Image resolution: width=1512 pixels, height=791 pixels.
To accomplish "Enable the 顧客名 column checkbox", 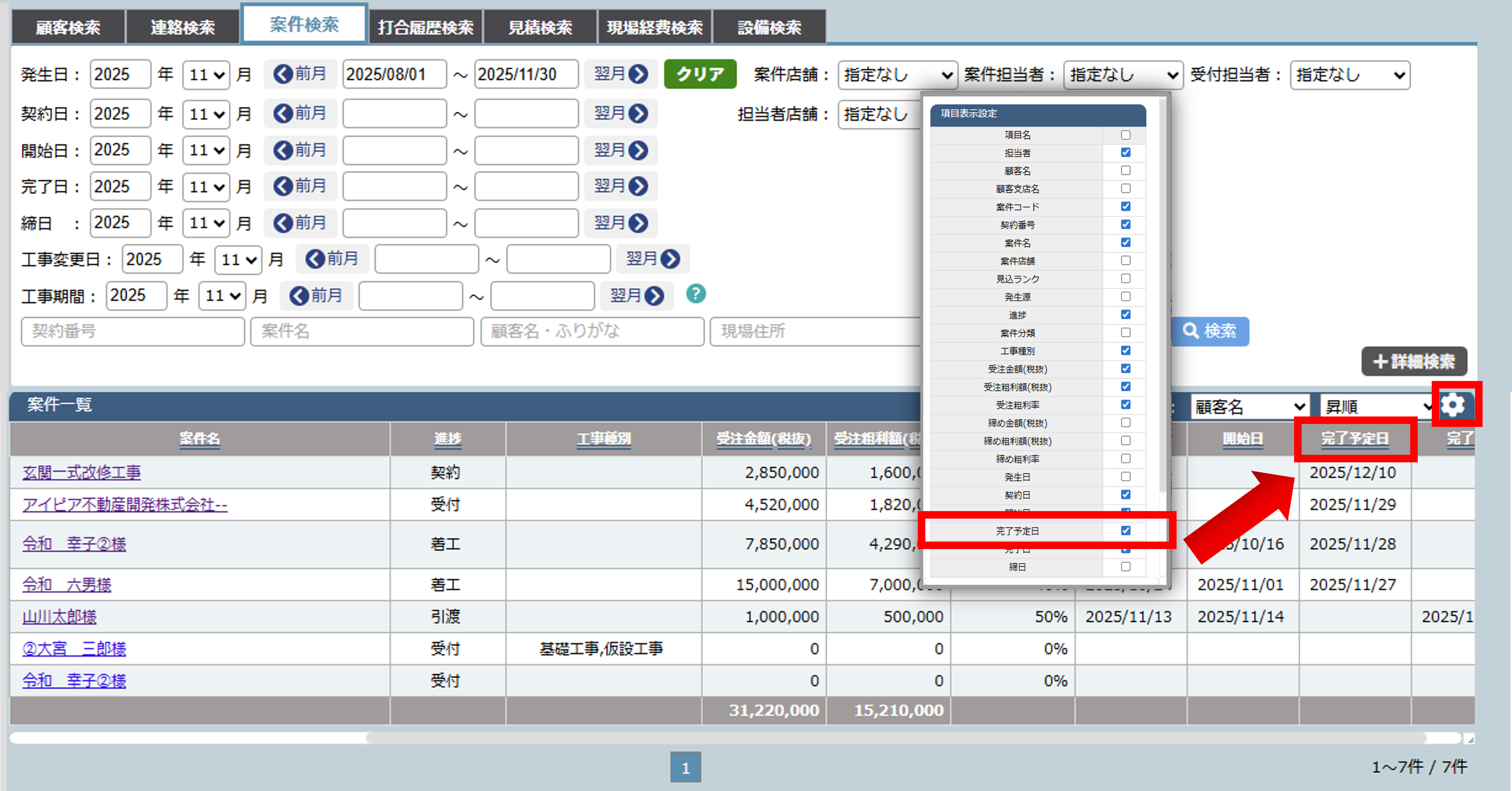I will [1125, 171].
